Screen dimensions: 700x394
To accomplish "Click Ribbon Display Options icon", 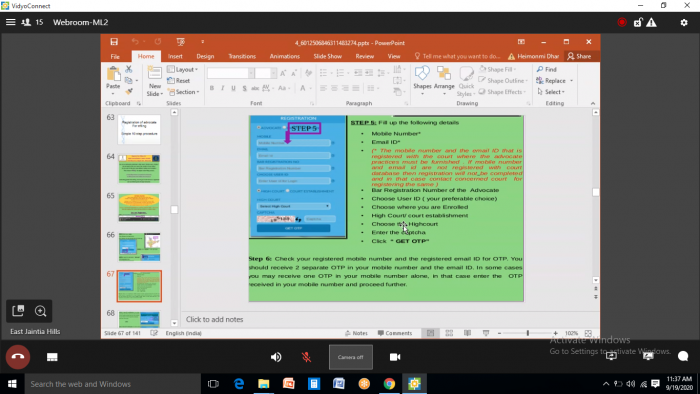I will click(521, 42).
